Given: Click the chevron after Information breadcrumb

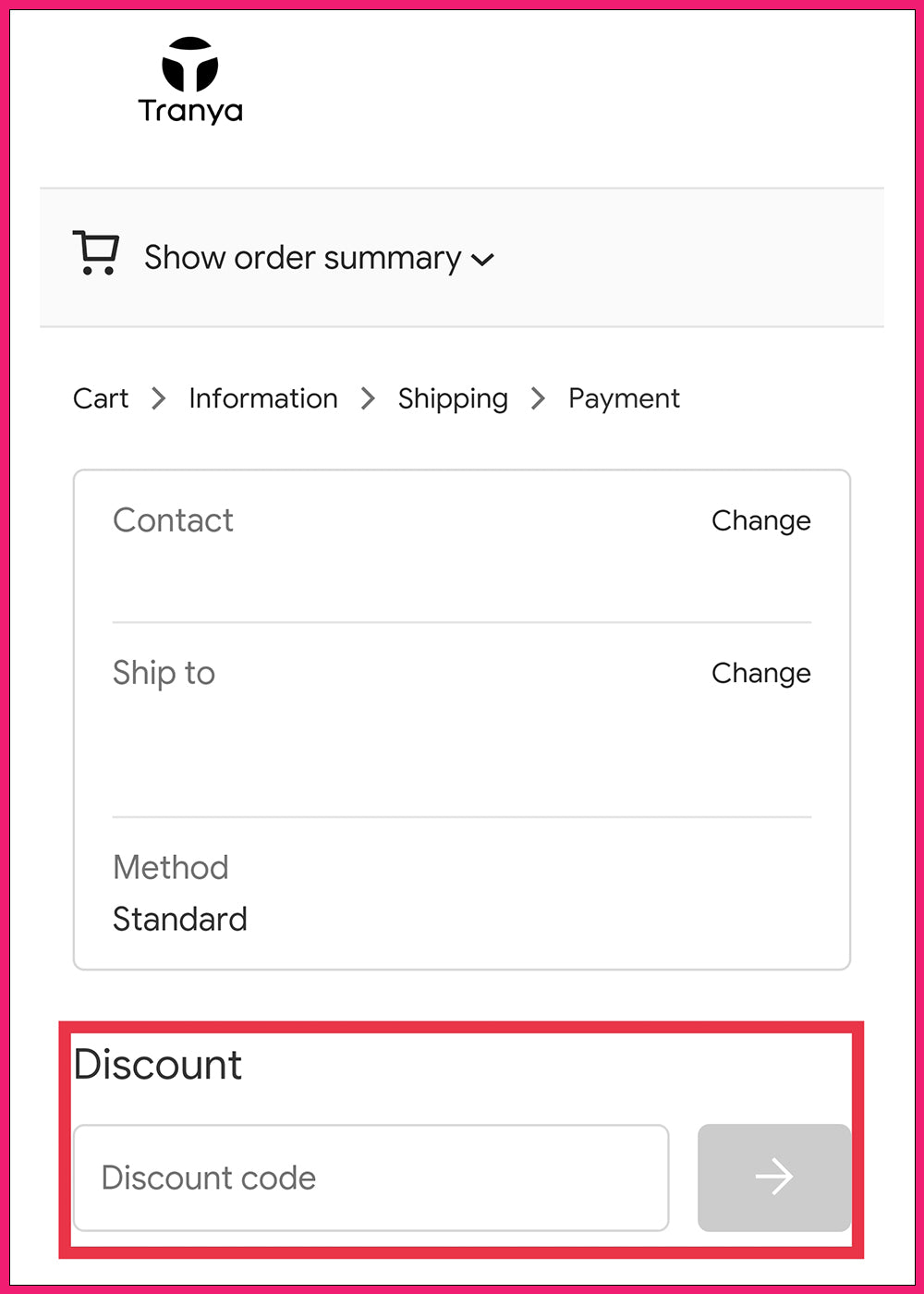Looking at the screenshot, I should 368,398.
